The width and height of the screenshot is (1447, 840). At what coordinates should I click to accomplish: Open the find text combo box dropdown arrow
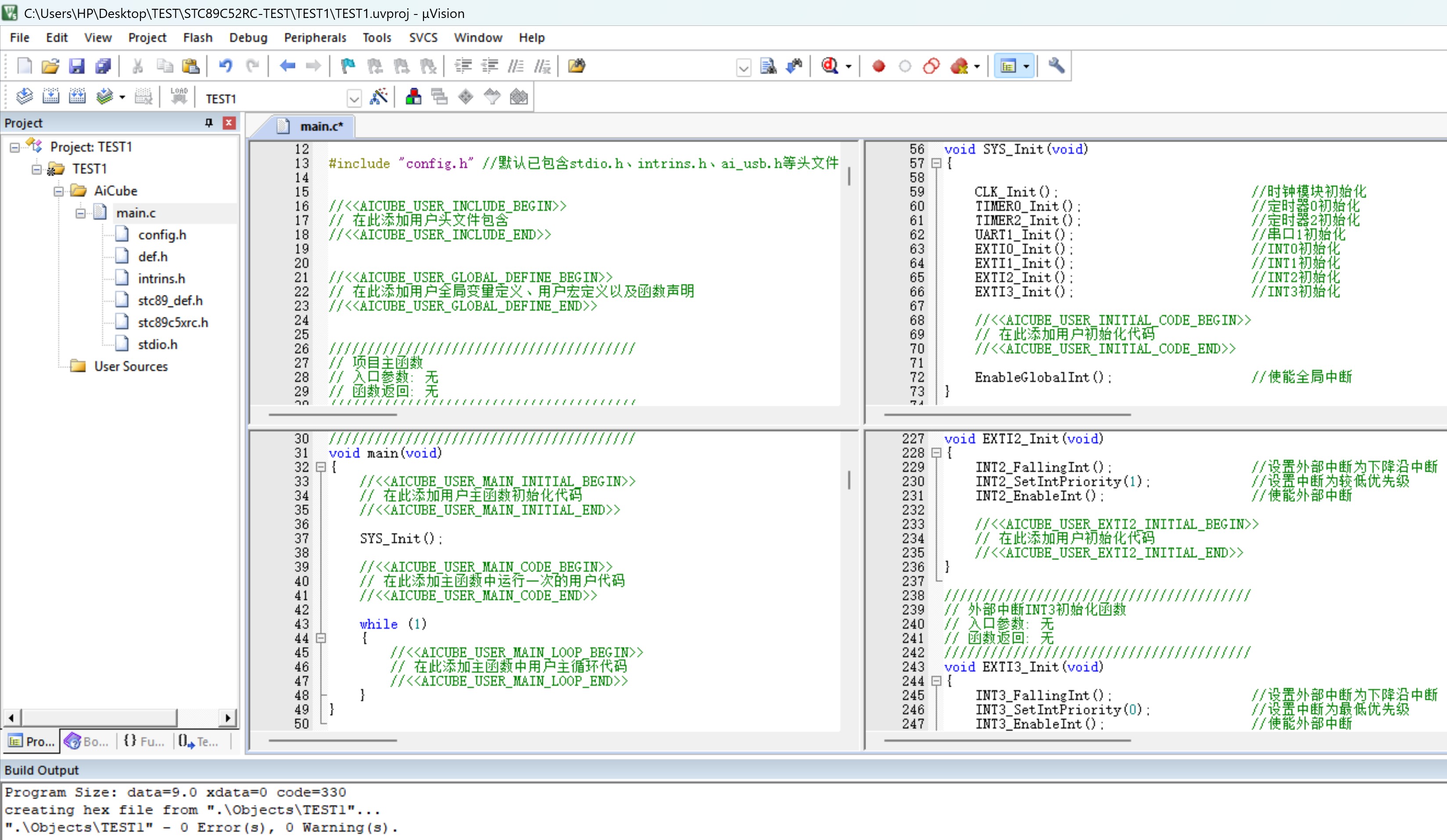pyautogui.click(x=744, y=68)
